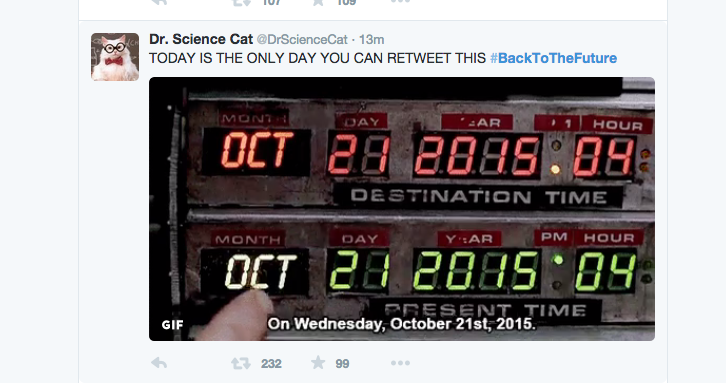
Task: Click the 107 retweet count above
Action: pos(271,3)
